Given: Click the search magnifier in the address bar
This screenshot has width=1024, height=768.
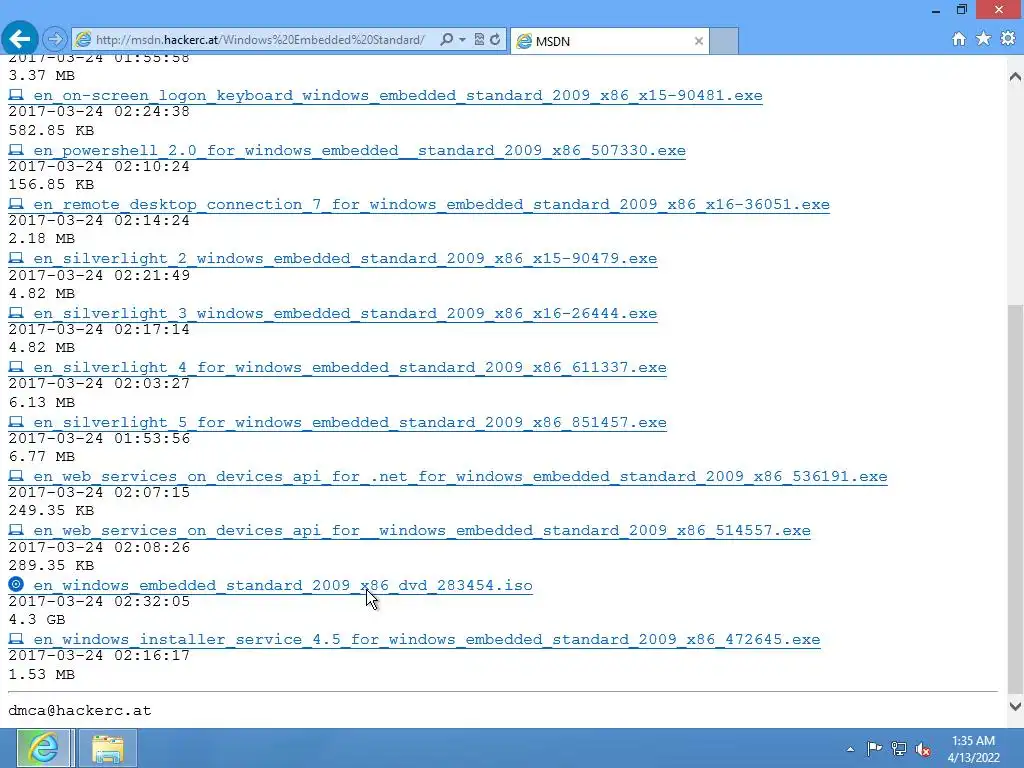Looking at the screenshot, I should point(446,40).
